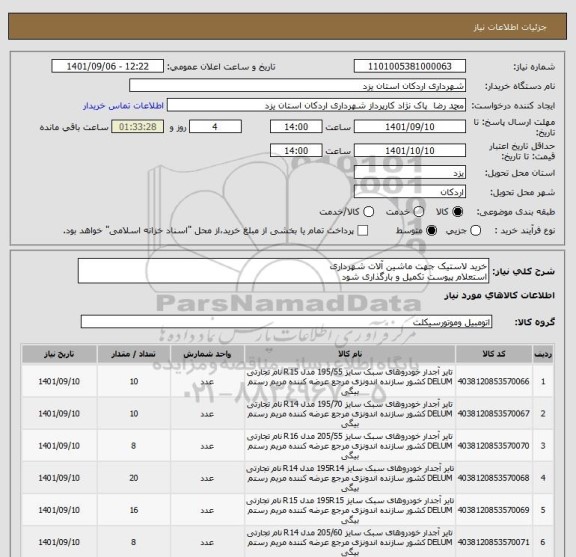The height and width of the screenshot is (557, 576).
Task: Click the ردیف column header
Action: tap(543, 354)
